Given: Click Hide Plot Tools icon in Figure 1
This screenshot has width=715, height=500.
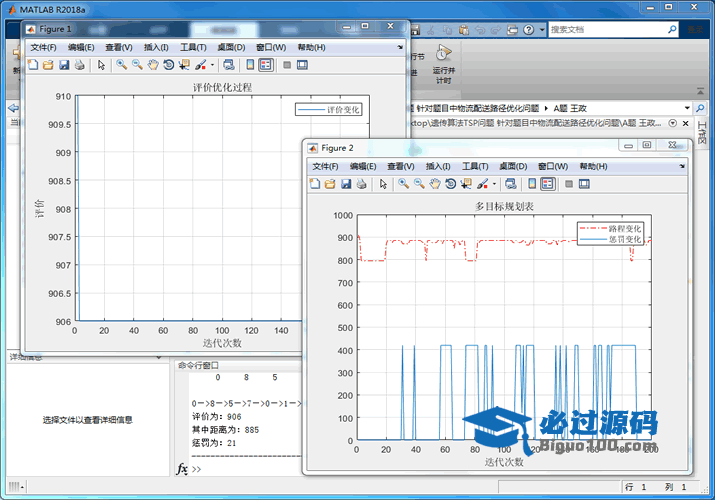Looking at the screenshot, I should click(x=287, y=65).
